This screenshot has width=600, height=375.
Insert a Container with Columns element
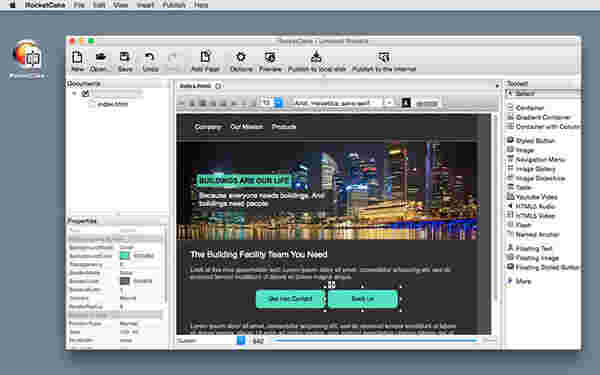click(543, 126)
